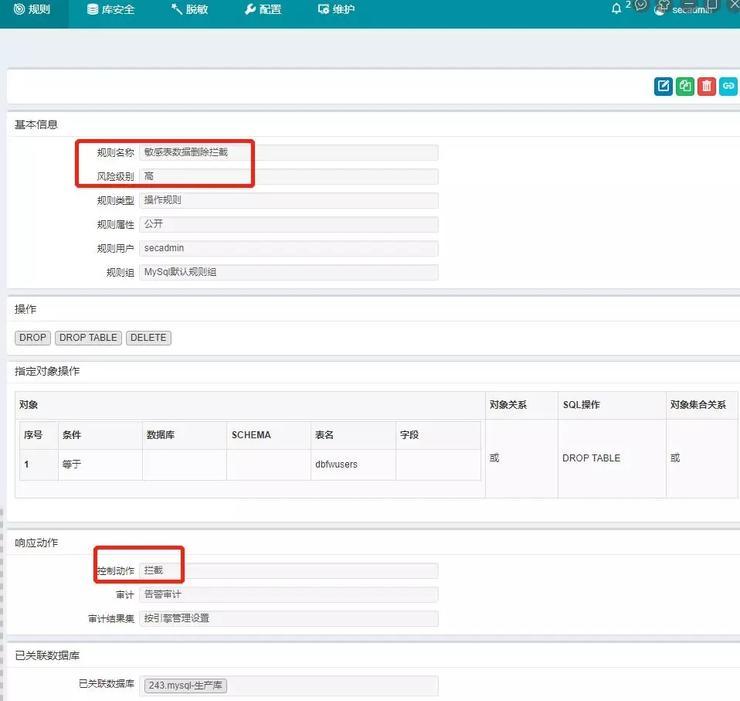Viewport: 740px width, 701px height.
Task: Click the 等于 condition cell
Action: [x=100, y=465]
